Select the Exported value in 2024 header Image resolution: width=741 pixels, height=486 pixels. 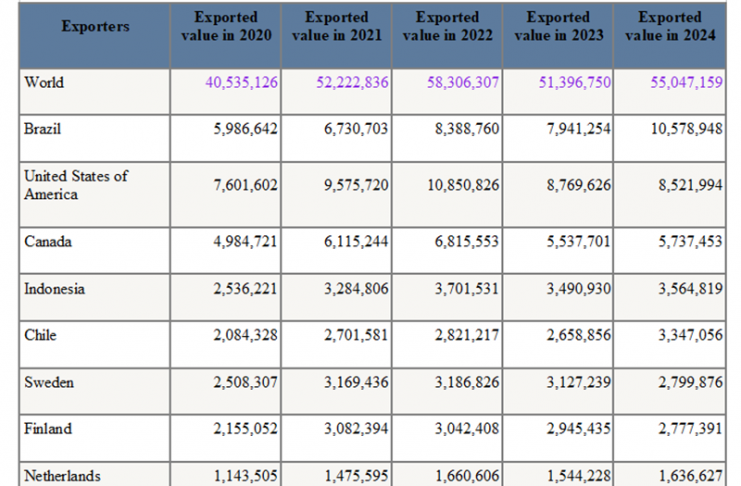(668, 27)
